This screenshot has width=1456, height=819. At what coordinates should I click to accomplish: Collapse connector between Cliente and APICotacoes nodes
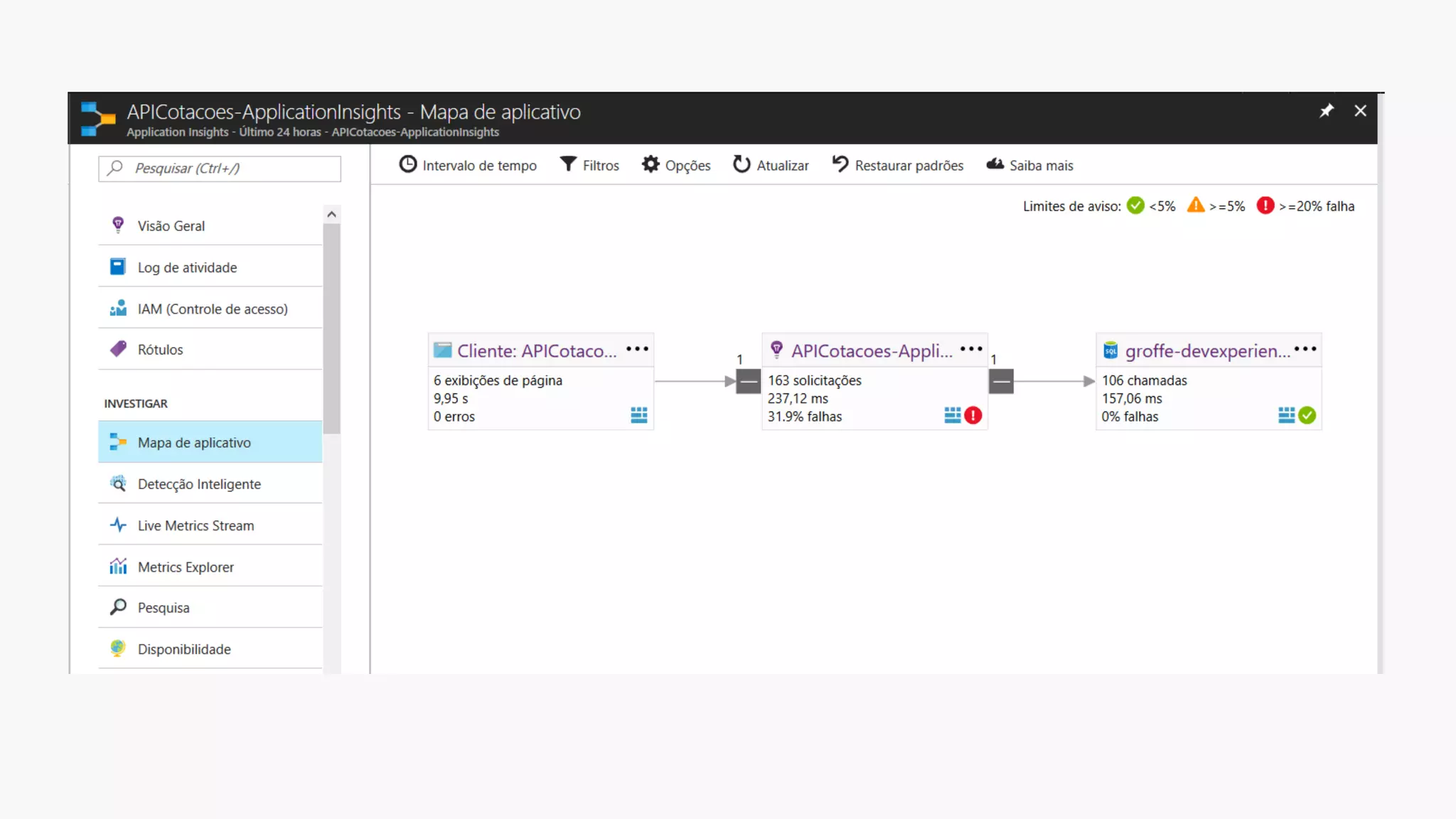(748, 382)
